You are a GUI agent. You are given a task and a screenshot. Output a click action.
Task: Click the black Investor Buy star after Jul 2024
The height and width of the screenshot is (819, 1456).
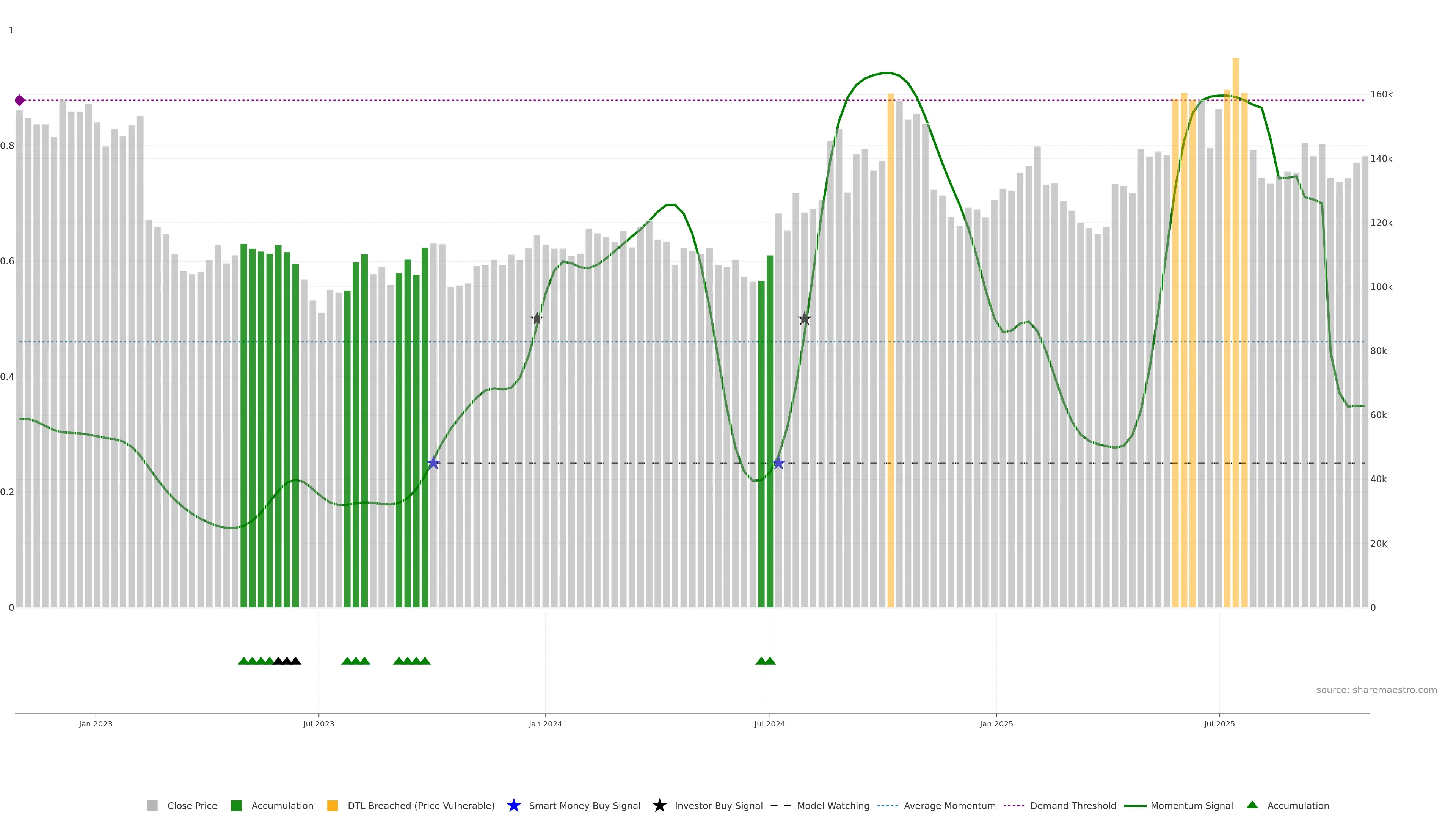coord(804,319)
